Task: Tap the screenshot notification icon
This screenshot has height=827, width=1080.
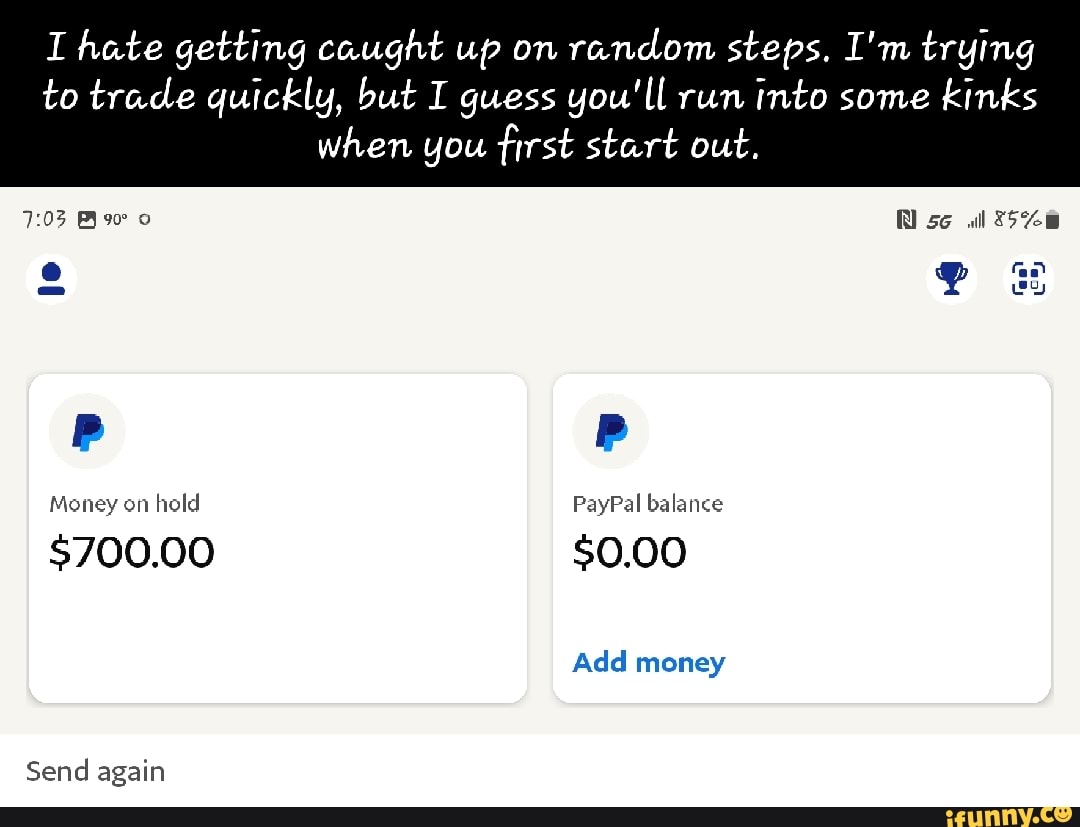Action: (x=89, y=219)
